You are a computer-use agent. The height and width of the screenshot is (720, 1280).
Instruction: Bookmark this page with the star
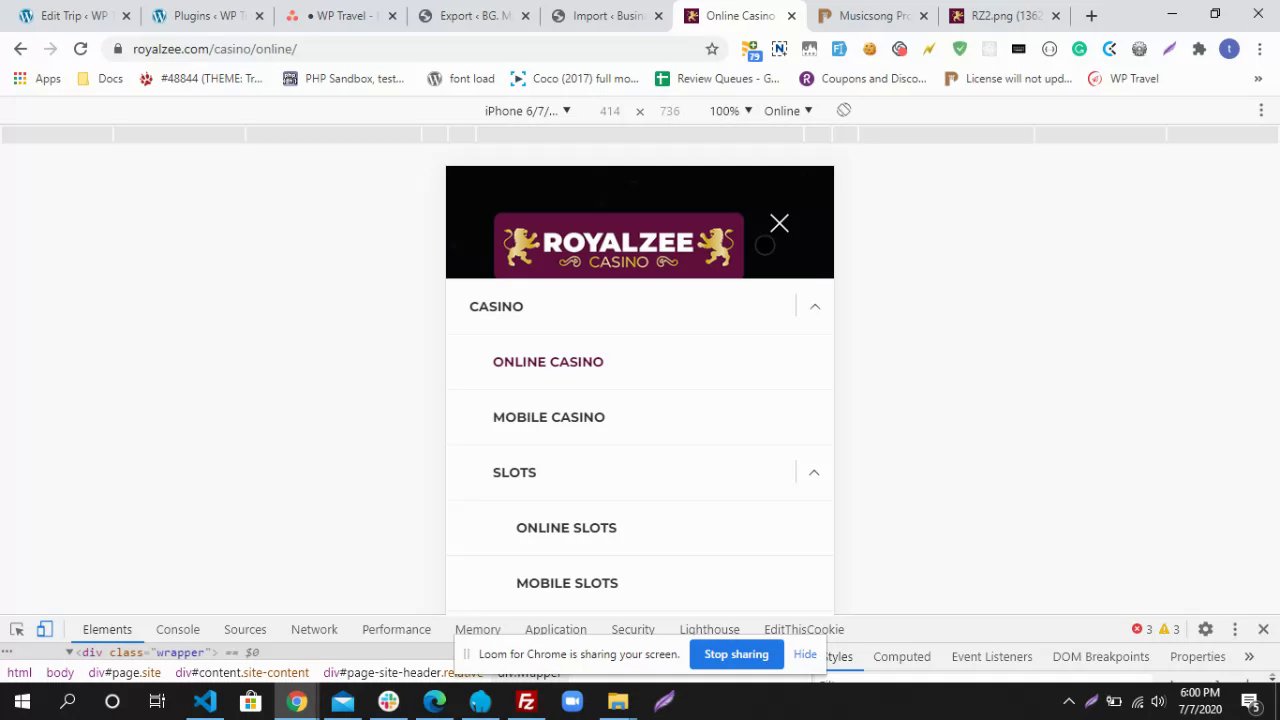point(712,49)
